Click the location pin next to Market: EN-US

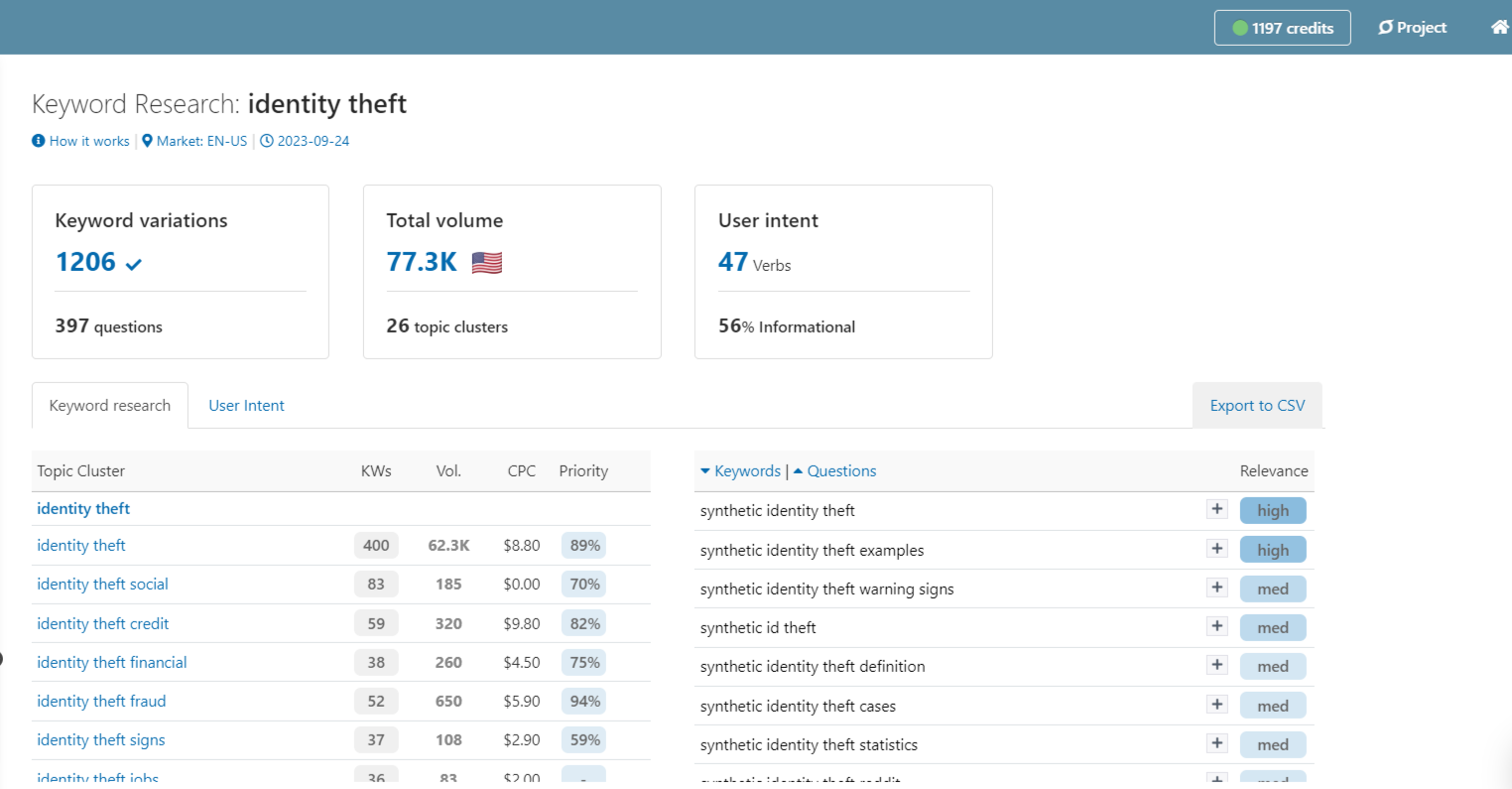pyautogui.click(x=147, y=141)
